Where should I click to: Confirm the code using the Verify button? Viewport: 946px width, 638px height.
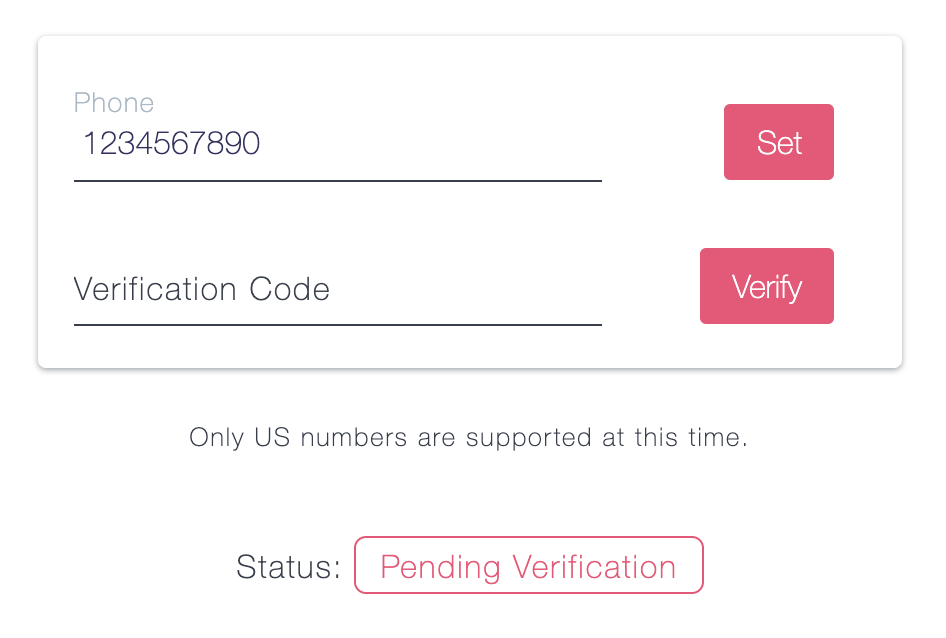tap(766, 286)
